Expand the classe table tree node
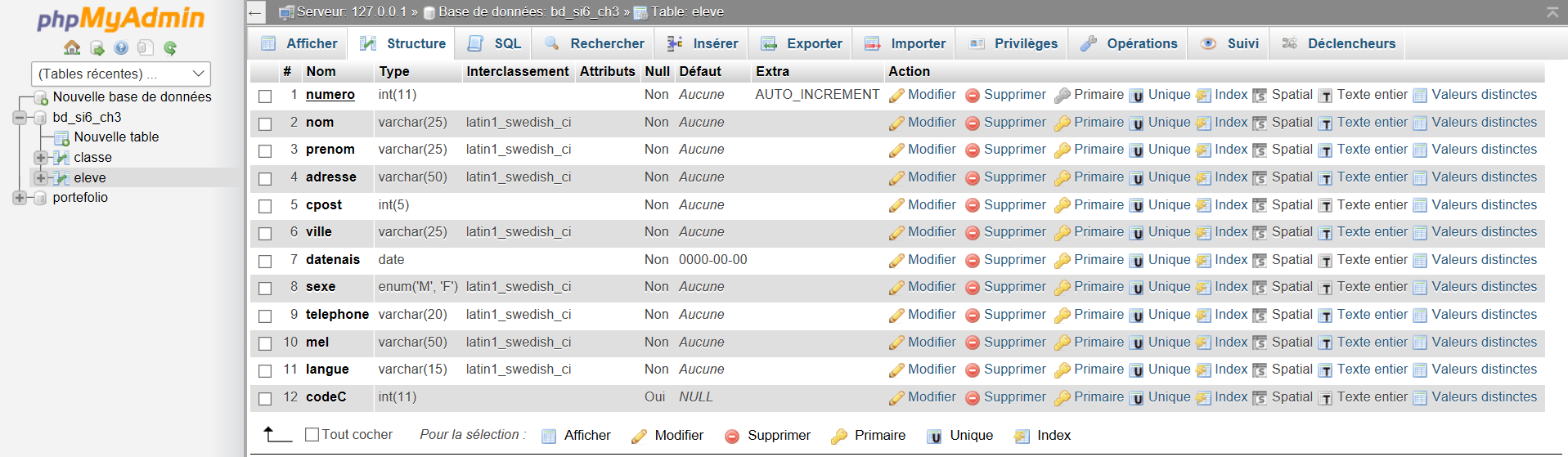Viewport: 1568px width, 457px height. (40, 157)
